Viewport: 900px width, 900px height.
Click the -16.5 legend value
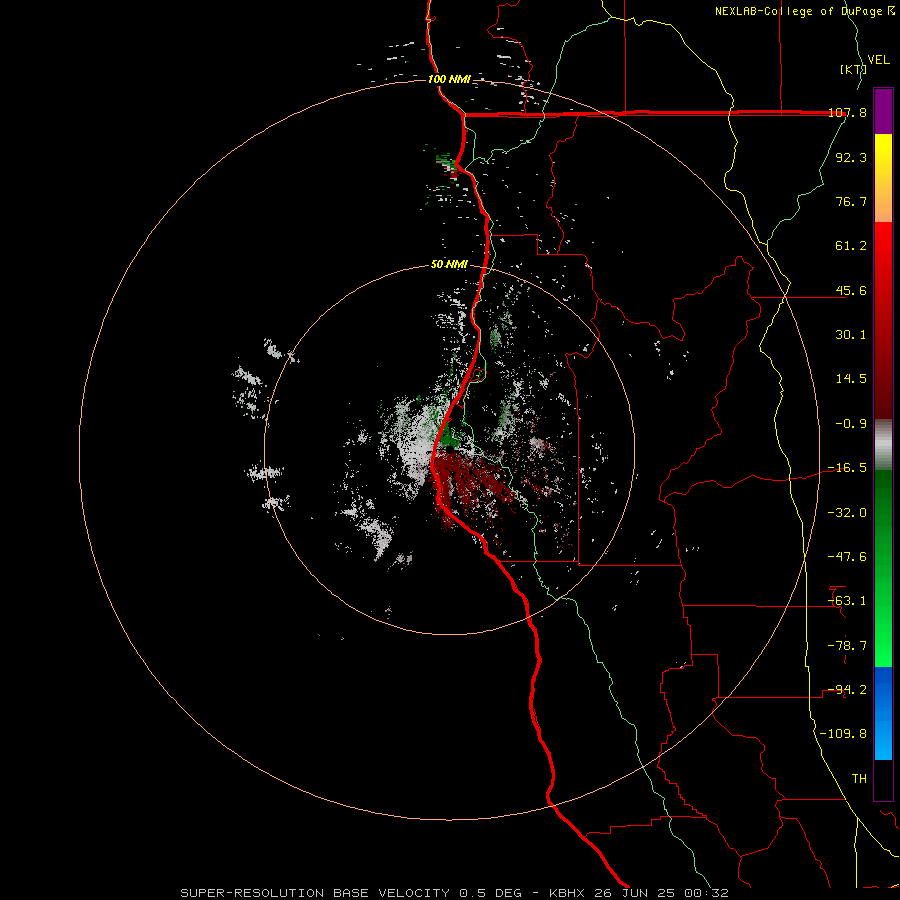(x=848, y=468)
